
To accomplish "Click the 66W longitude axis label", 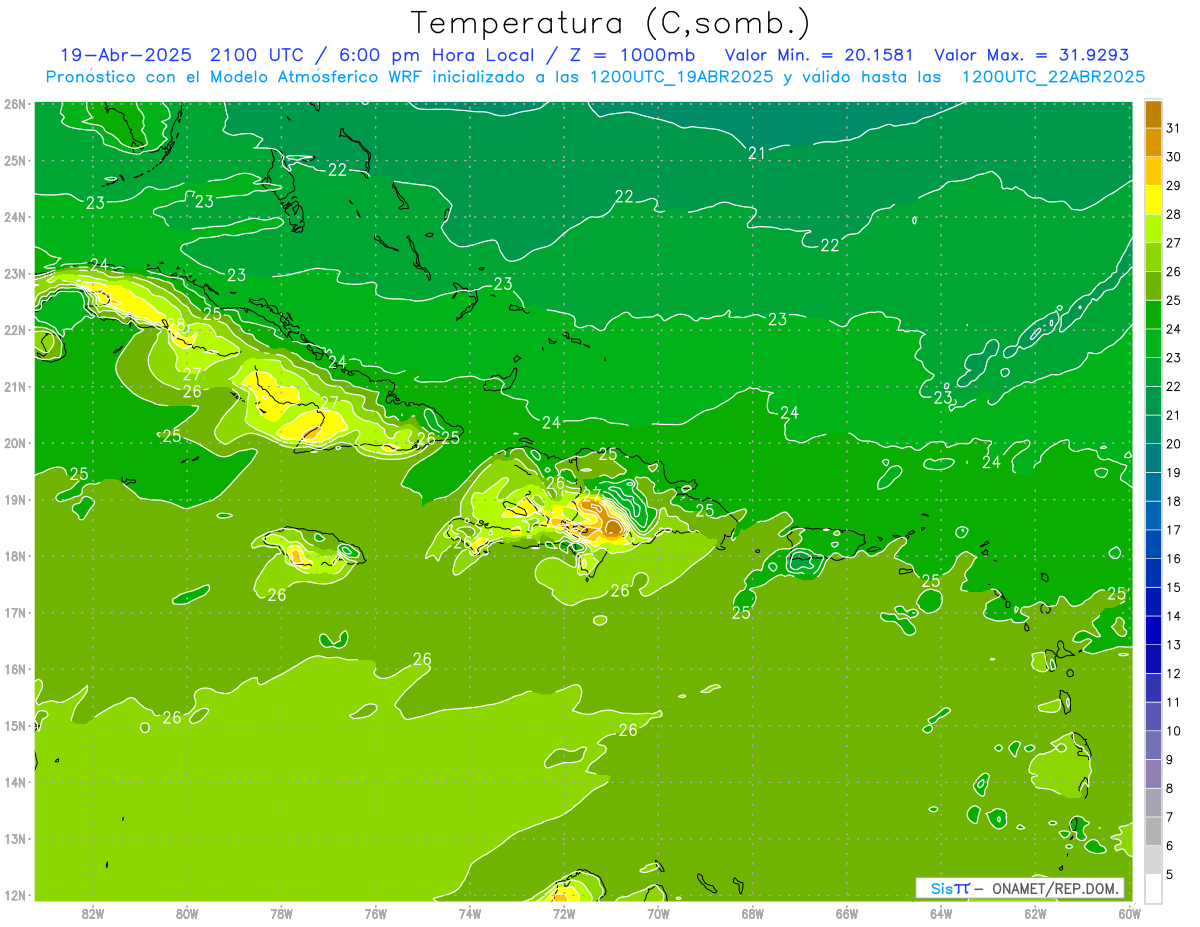I will click(x=846, y=913).
